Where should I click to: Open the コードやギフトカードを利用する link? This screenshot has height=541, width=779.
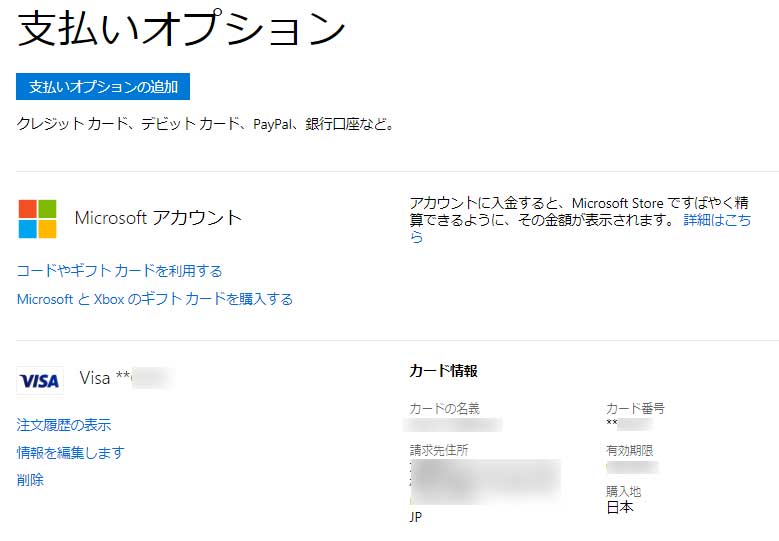point(119,271)
